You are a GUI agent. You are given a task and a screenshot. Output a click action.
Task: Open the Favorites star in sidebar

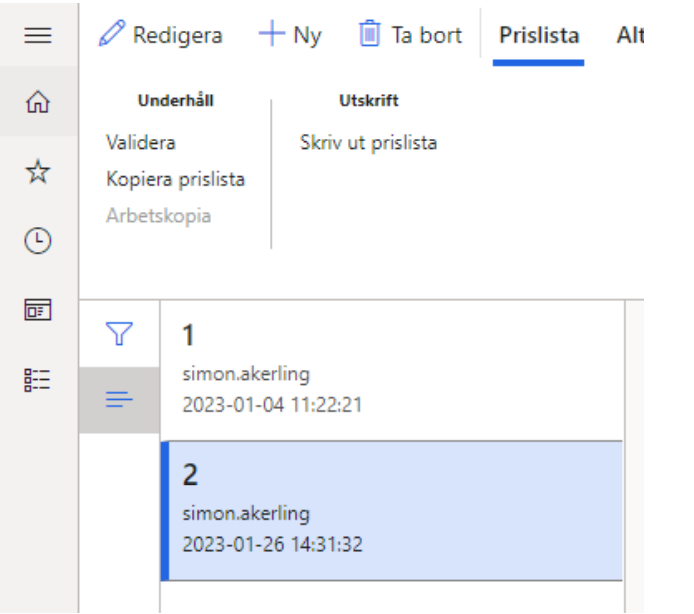point(38,172)
